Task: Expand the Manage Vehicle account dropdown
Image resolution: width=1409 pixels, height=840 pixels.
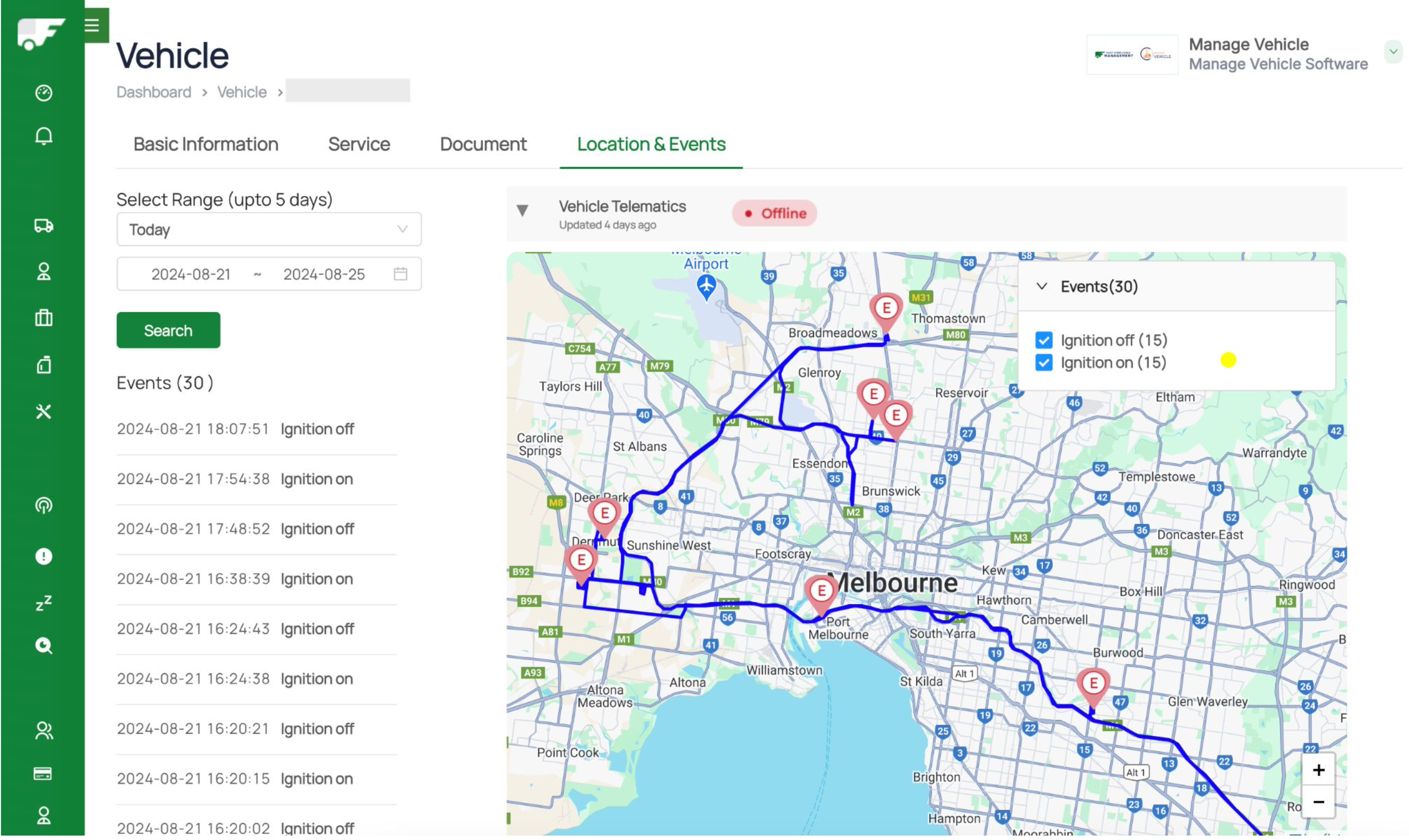Action: coord(1393,52)
